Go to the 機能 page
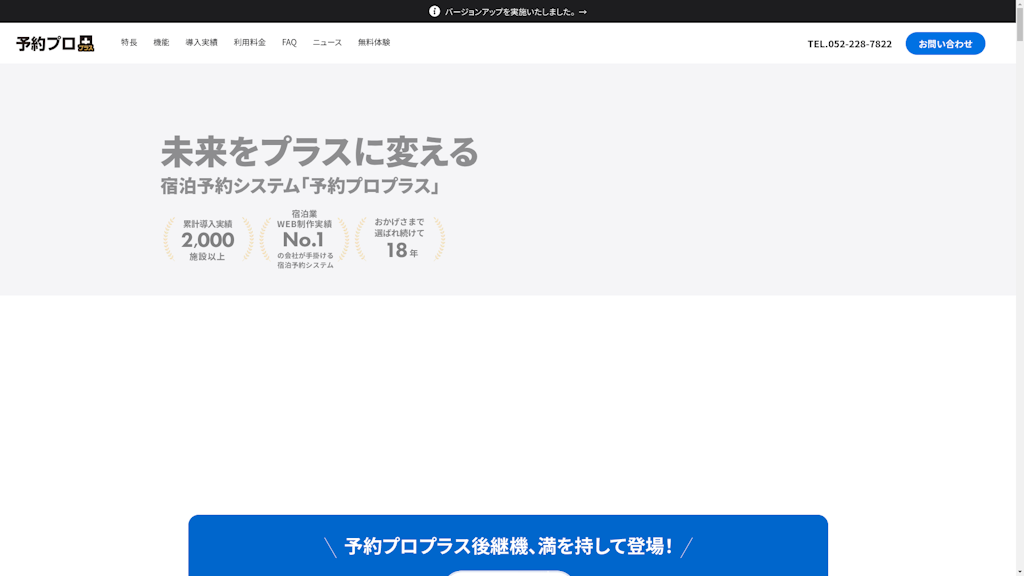This screenshot has height=576, width=1024. [161, 43]
